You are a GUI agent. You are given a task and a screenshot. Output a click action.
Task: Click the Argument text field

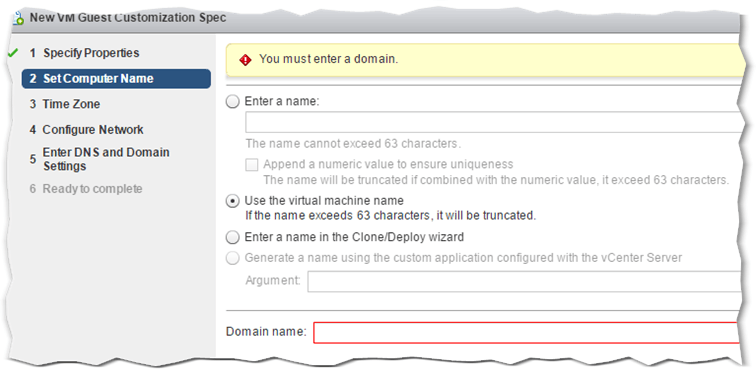pos(524,282)
